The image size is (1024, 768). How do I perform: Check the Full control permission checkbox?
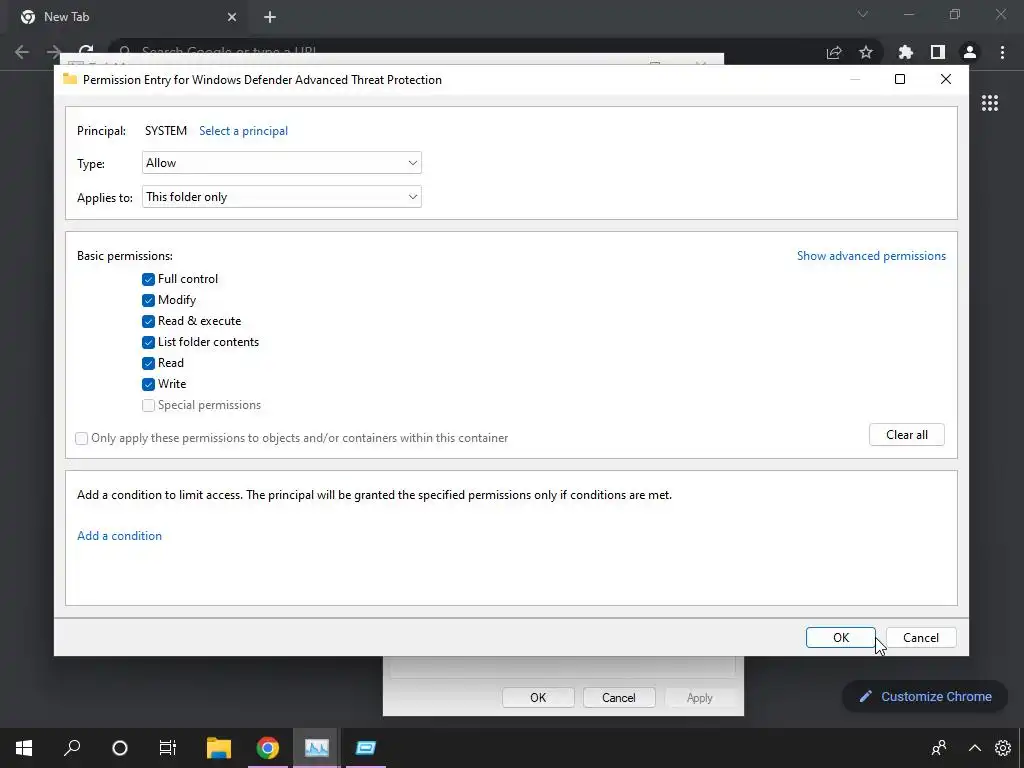148,280
